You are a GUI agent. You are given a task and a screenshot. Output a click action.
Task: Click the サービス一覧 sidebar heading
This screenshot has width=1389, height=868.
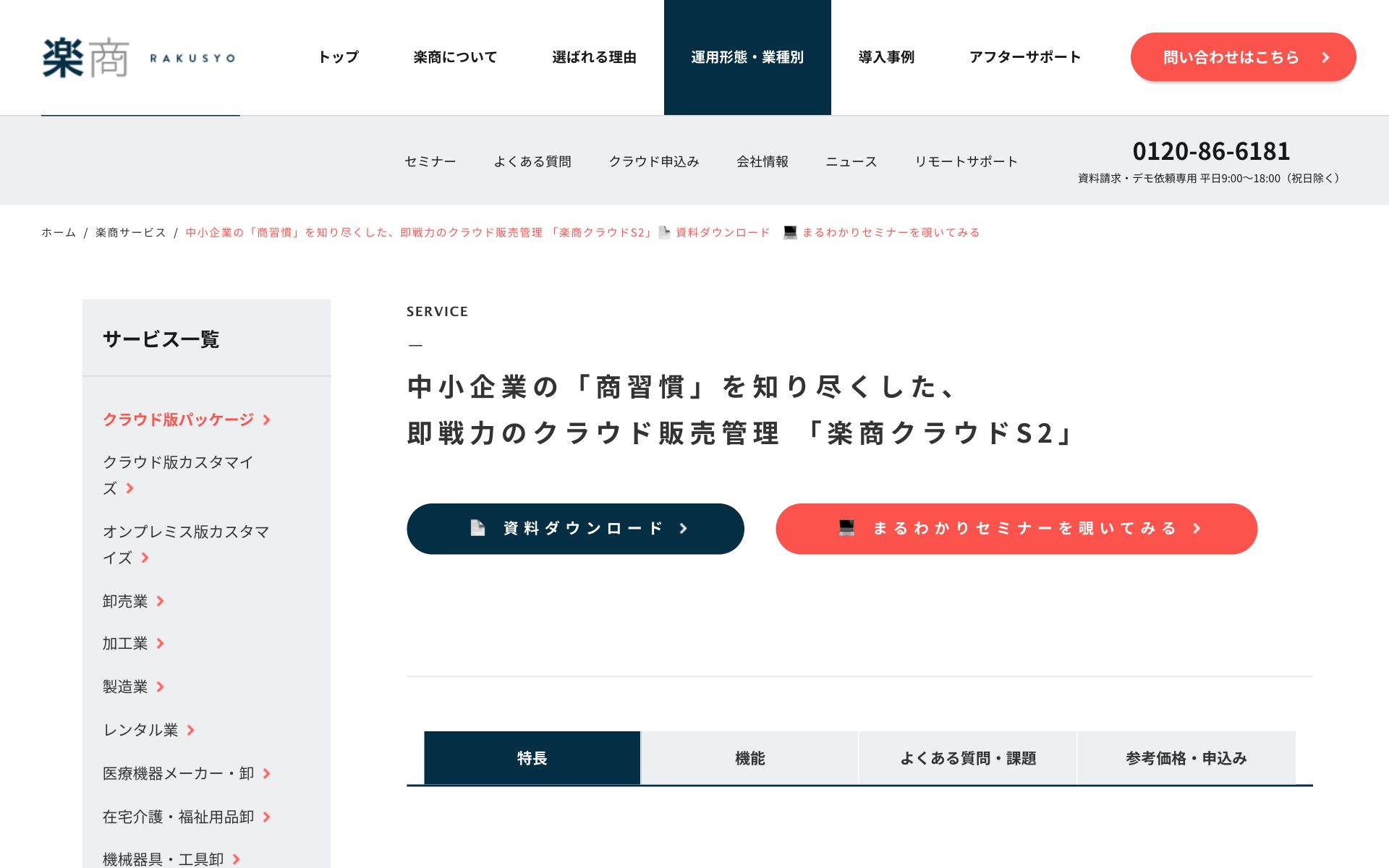point(161,339)
